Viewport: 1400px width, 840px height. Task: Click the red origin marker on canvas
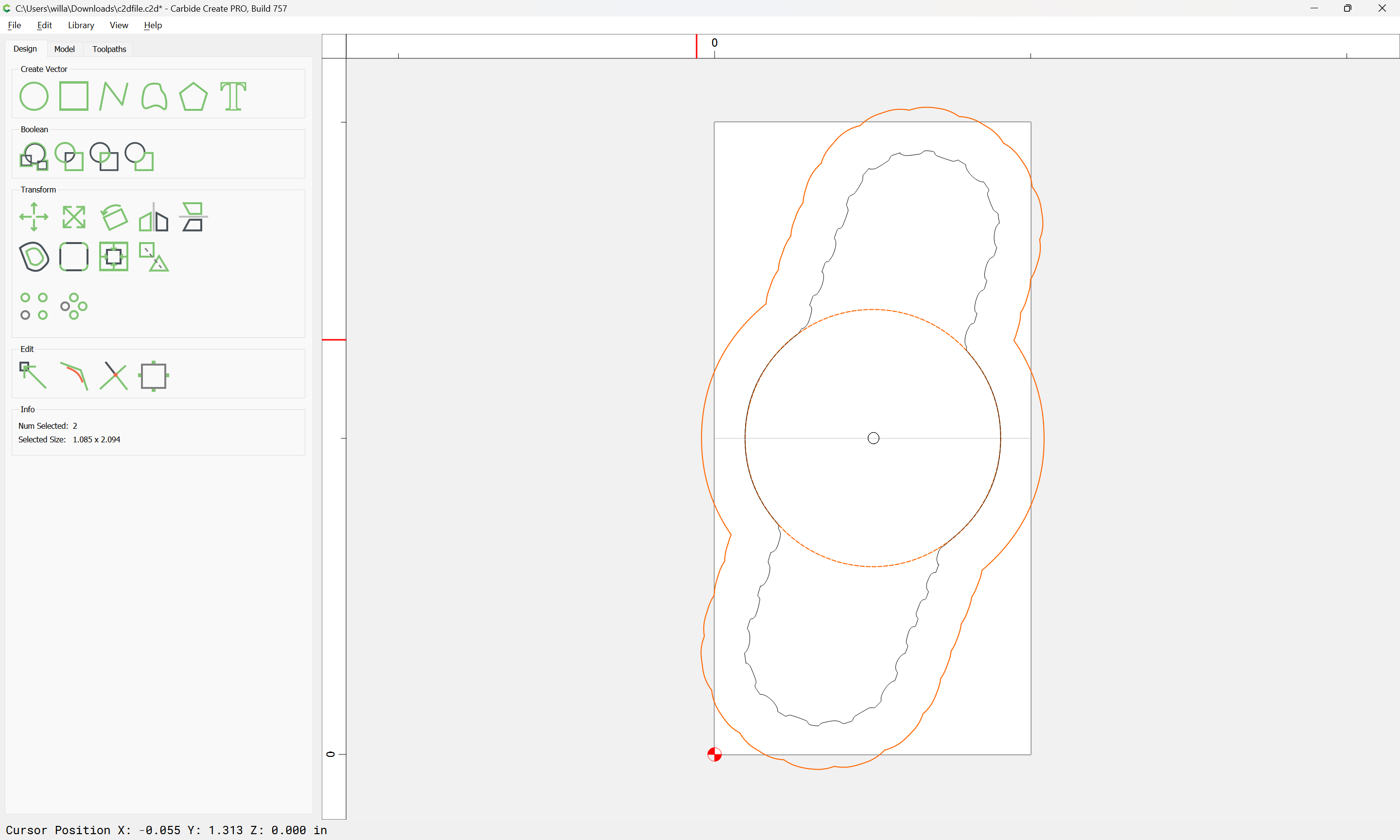pyautogui.click(x=714, y=754)
